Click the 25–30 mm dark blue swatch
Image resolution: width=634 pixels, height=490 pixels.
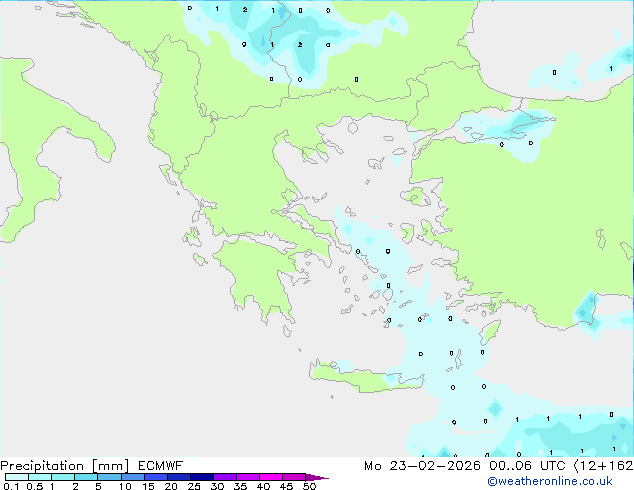tap(202, 477)
